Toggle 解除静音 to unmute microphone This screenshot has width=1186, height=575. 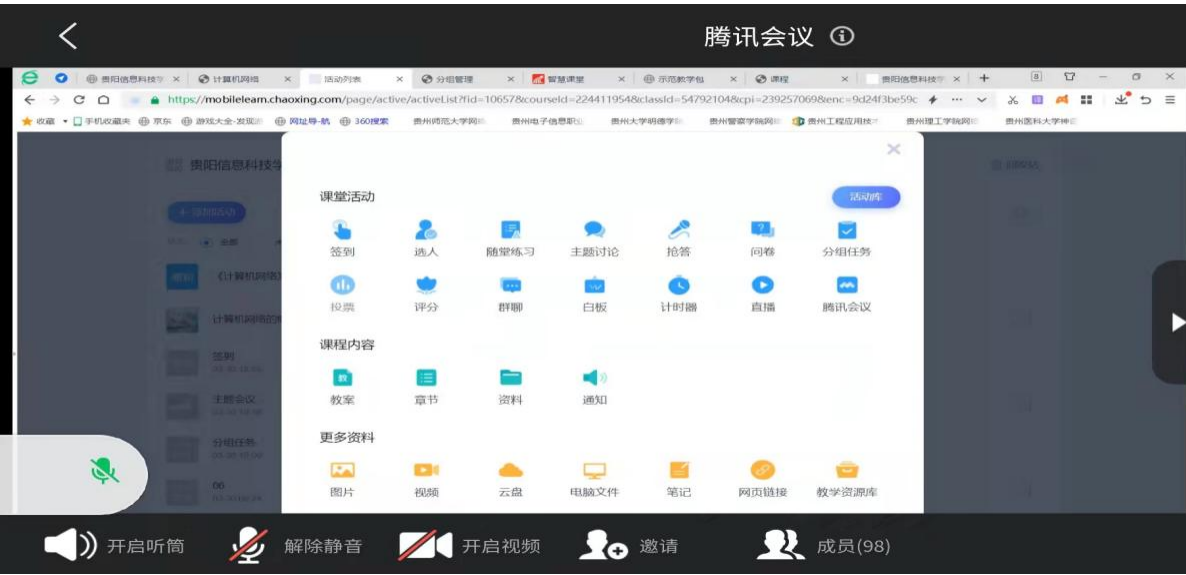pos(296,546)
